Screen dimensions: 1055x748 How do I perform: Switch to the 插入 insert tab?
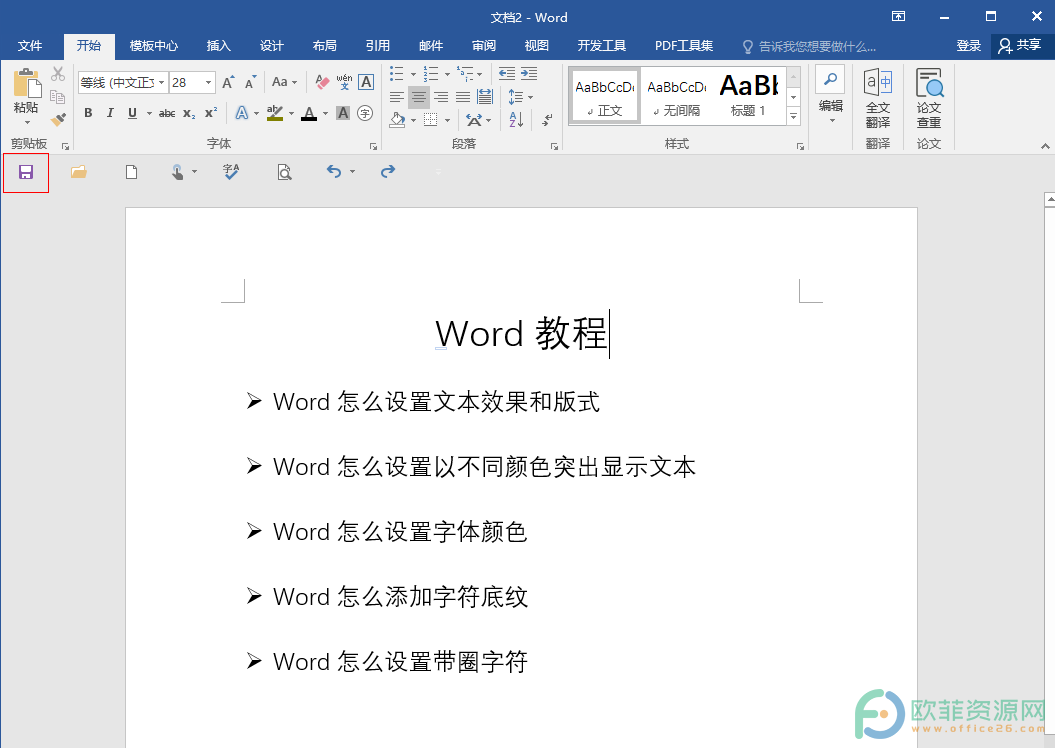coord(219,46)
